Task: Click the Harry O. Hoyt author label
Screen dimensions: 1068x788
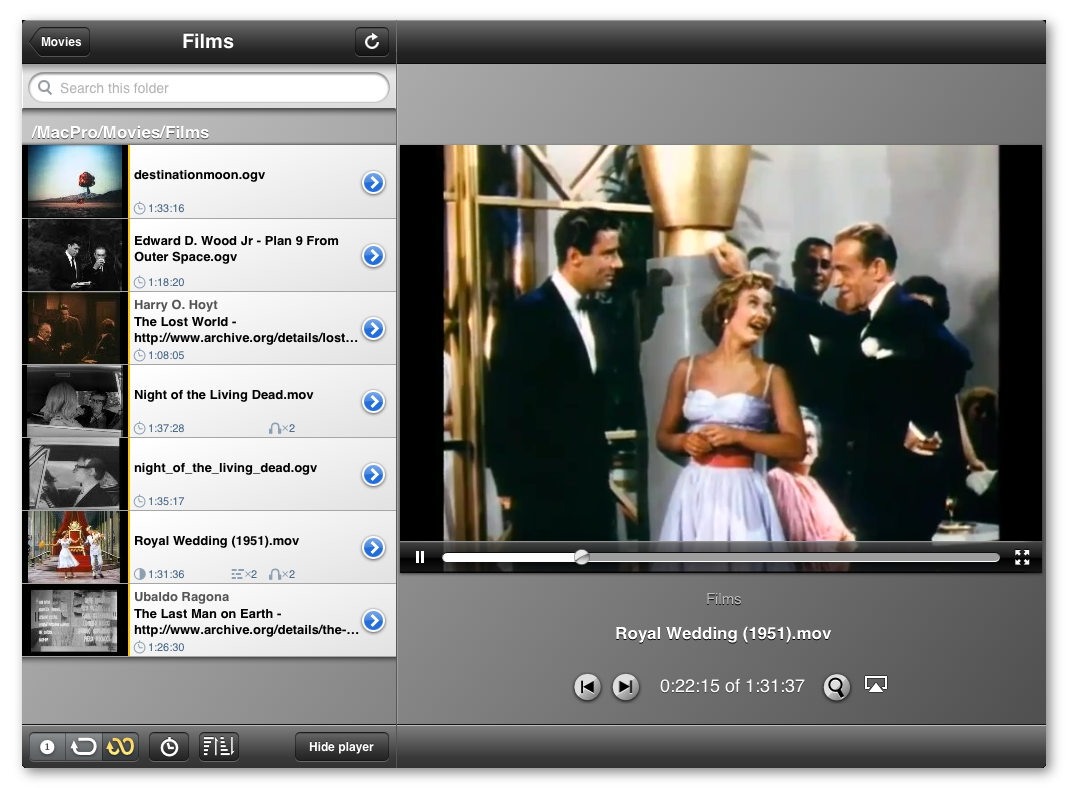Action: (176, 304)
